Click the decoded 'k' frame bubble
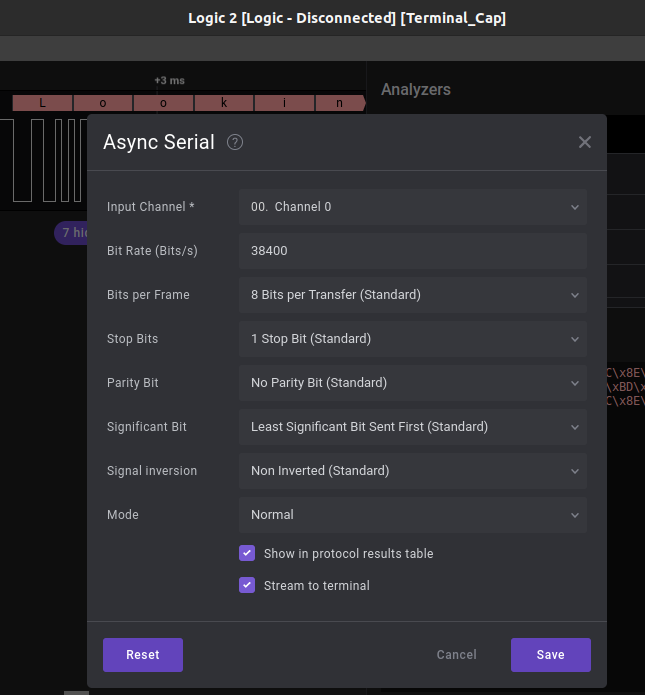Screen dimensions: 645x695 point(224,103)
